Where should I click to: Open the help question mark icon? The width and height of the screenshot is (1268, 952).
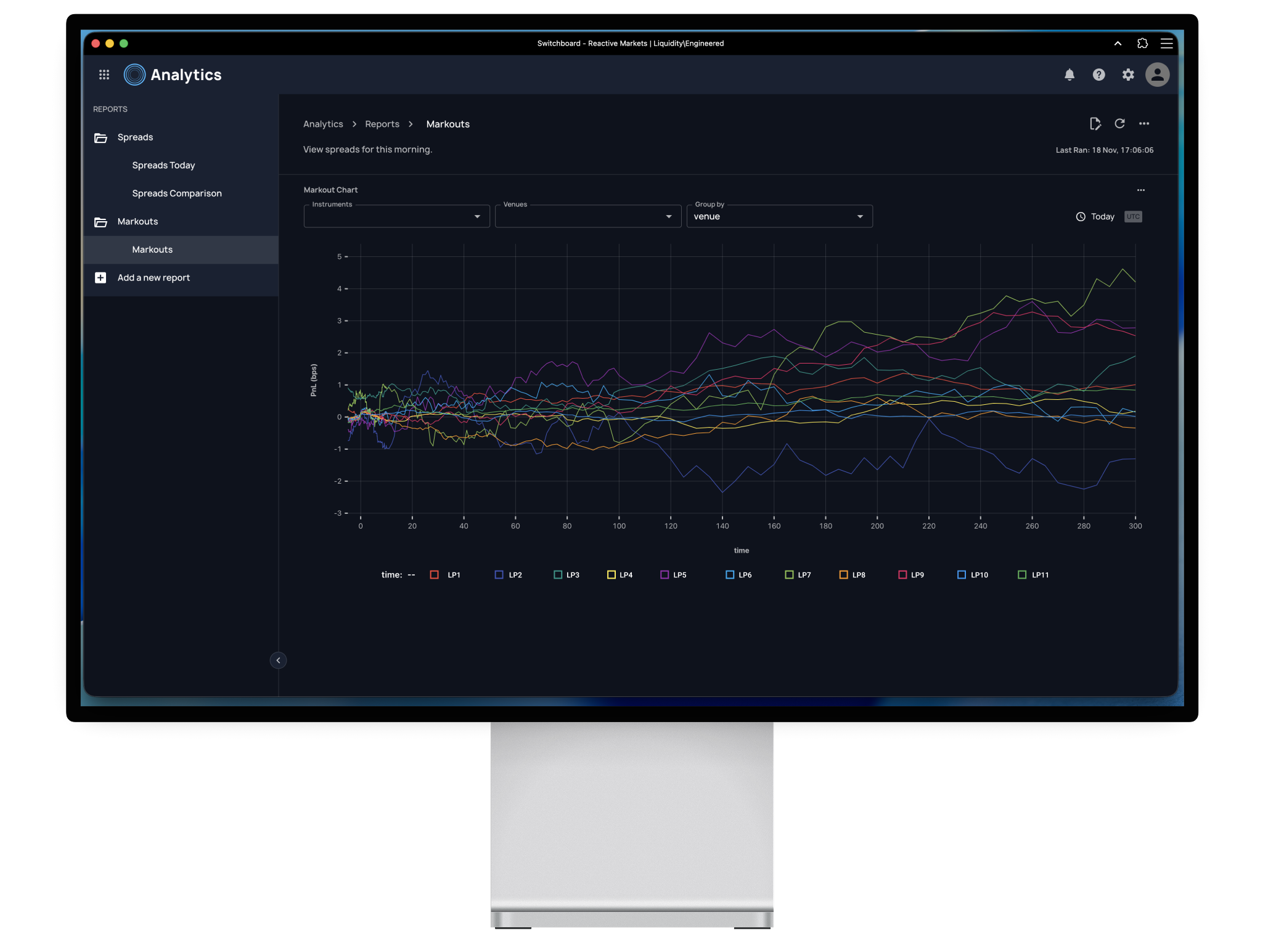1098,75
